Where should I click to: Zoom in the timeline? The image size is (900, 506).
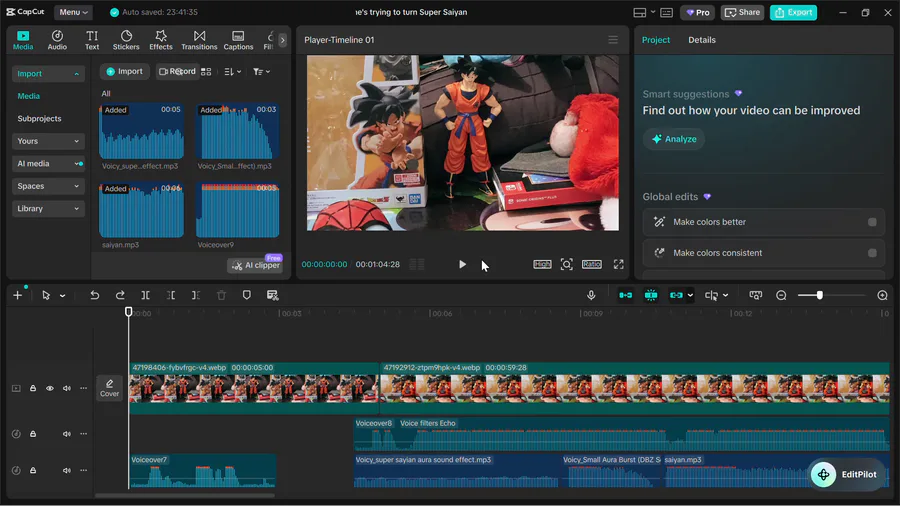(x=882, y=295)
